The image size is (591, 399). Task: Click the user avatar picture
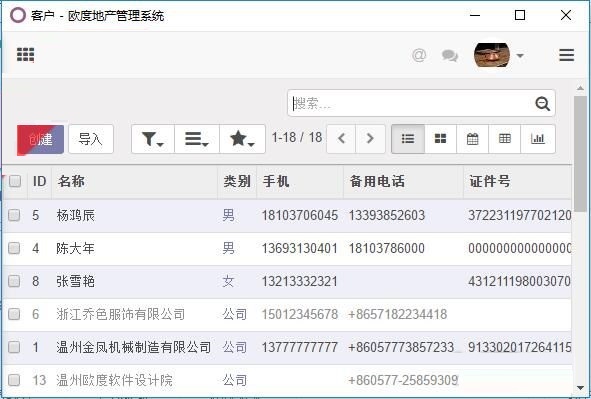(x=492, y=55)
